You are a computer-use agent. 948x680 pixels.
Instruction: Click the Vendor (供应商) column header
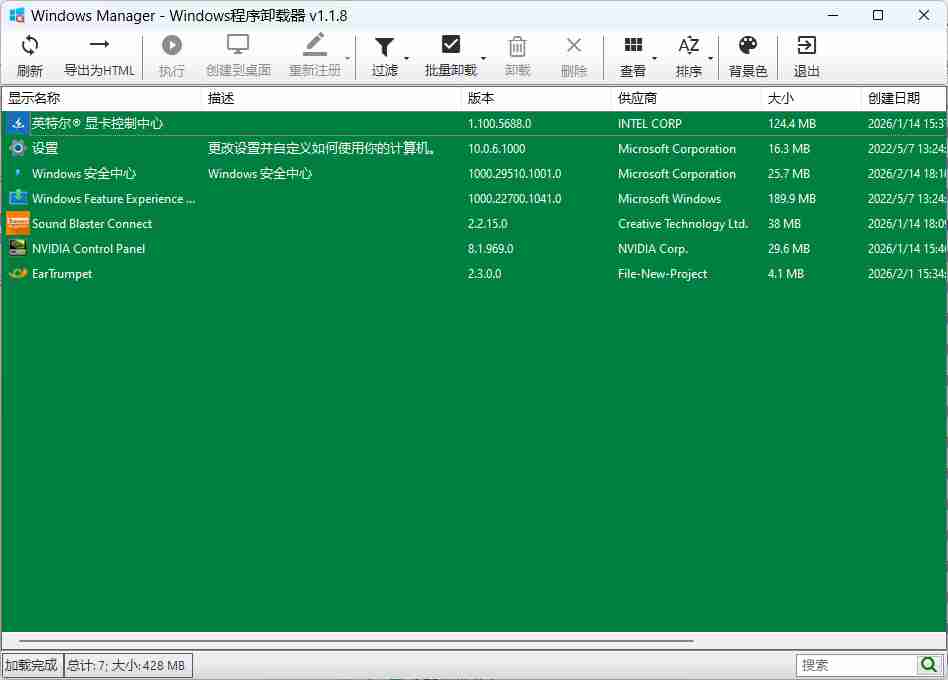coord(685,98)
